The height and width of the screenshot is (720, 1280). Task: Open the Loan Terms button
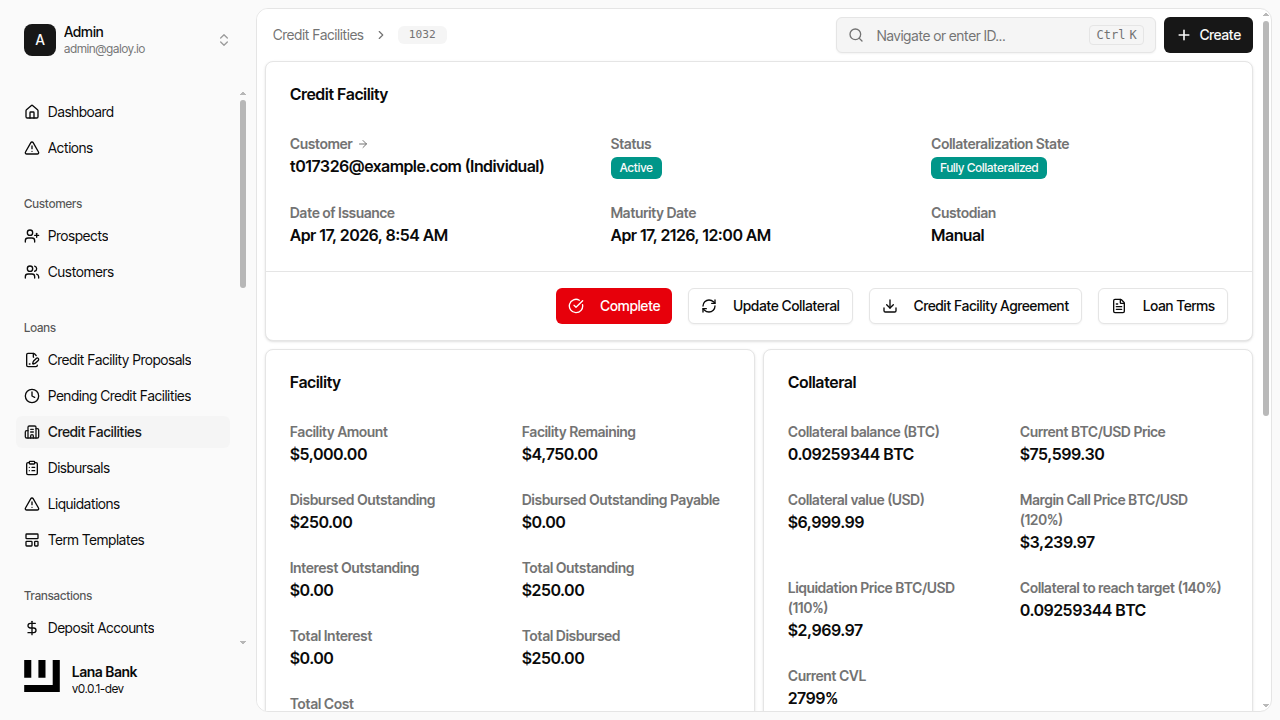1163,306
